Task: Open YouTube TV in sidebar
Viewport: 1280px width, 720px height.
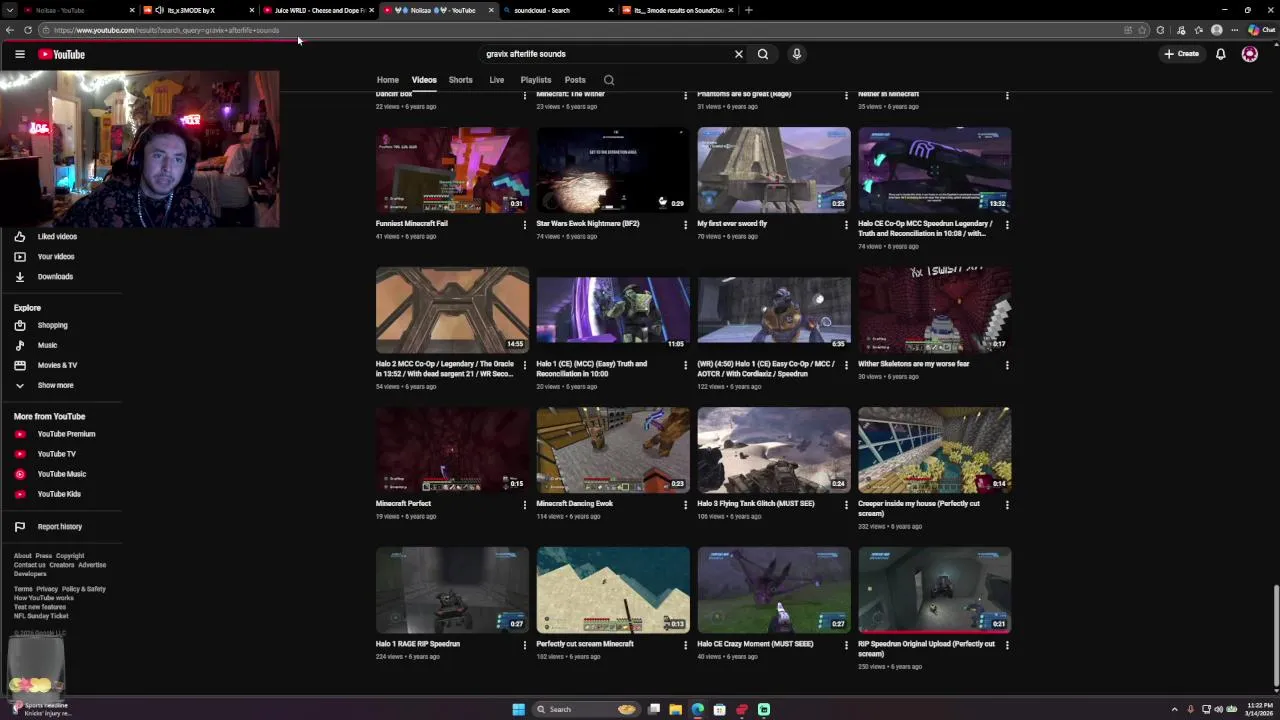Action: click(x=56, y=454)
